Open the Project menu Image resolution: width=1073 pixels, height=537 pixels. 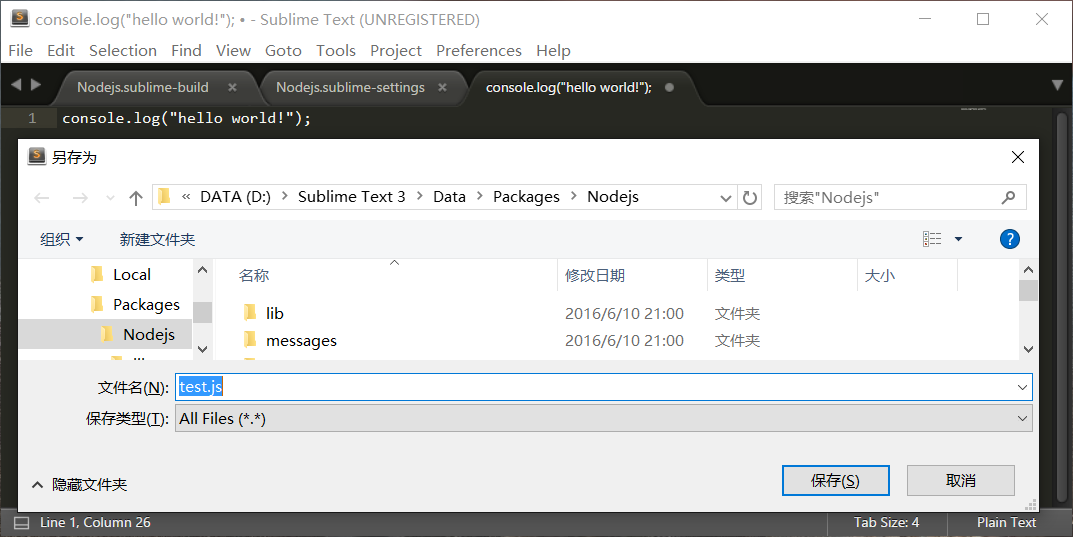(x=396, y=51)
